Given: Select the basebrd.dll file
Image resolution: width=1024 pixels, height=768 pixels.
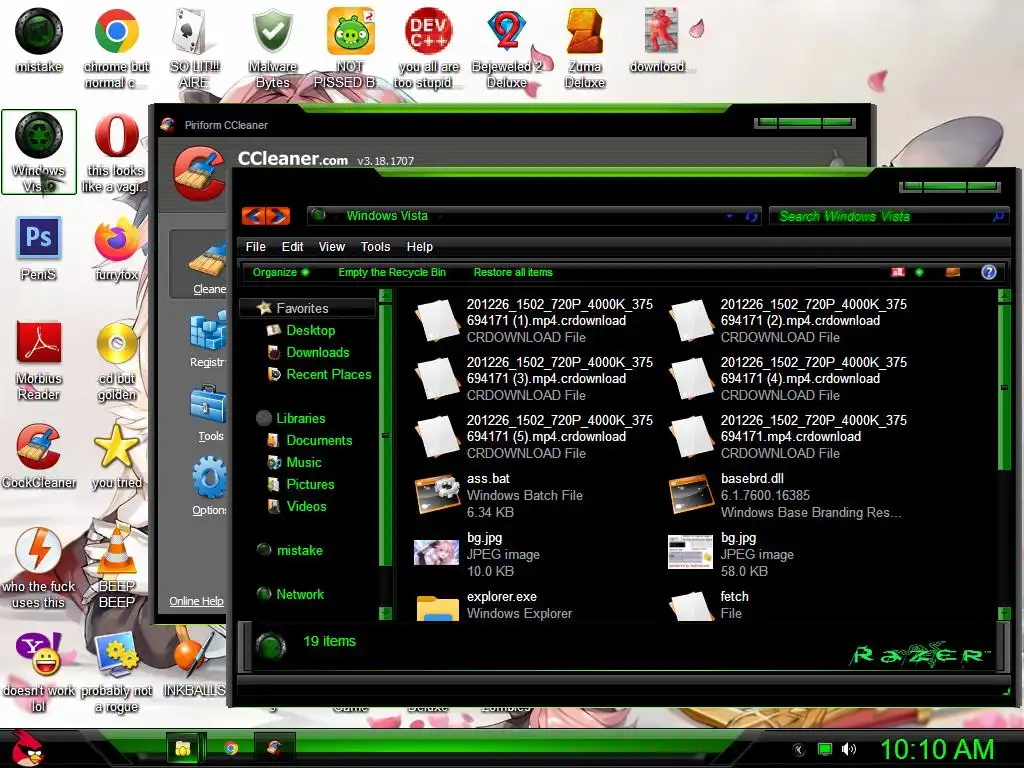Looking at the screenshot, I should [x=787, y=495].
